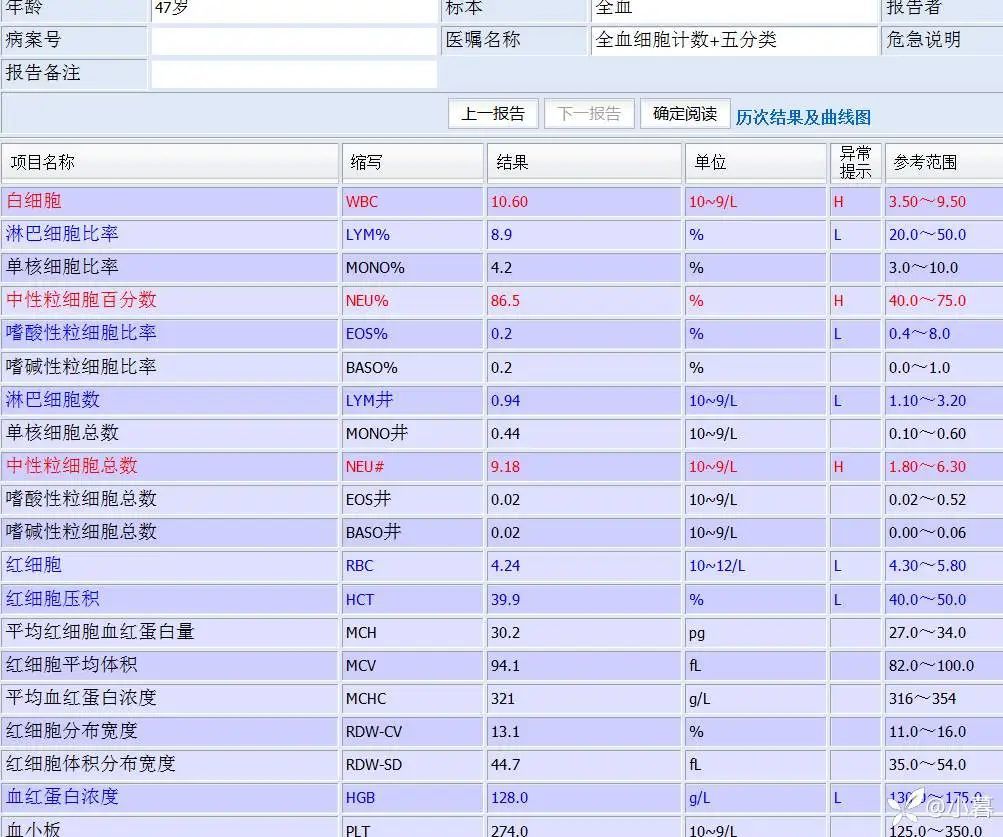1003x837 pixels.
Task: Click the H flag in NEU# row
Action: (839, 467)
